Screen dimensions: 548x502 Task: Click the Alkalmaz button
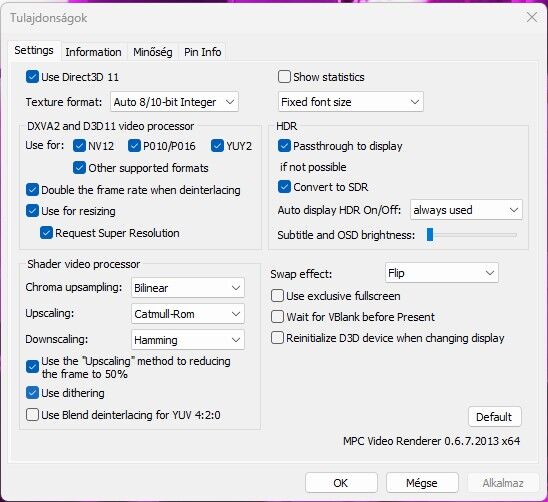click(x=503, y=483)
